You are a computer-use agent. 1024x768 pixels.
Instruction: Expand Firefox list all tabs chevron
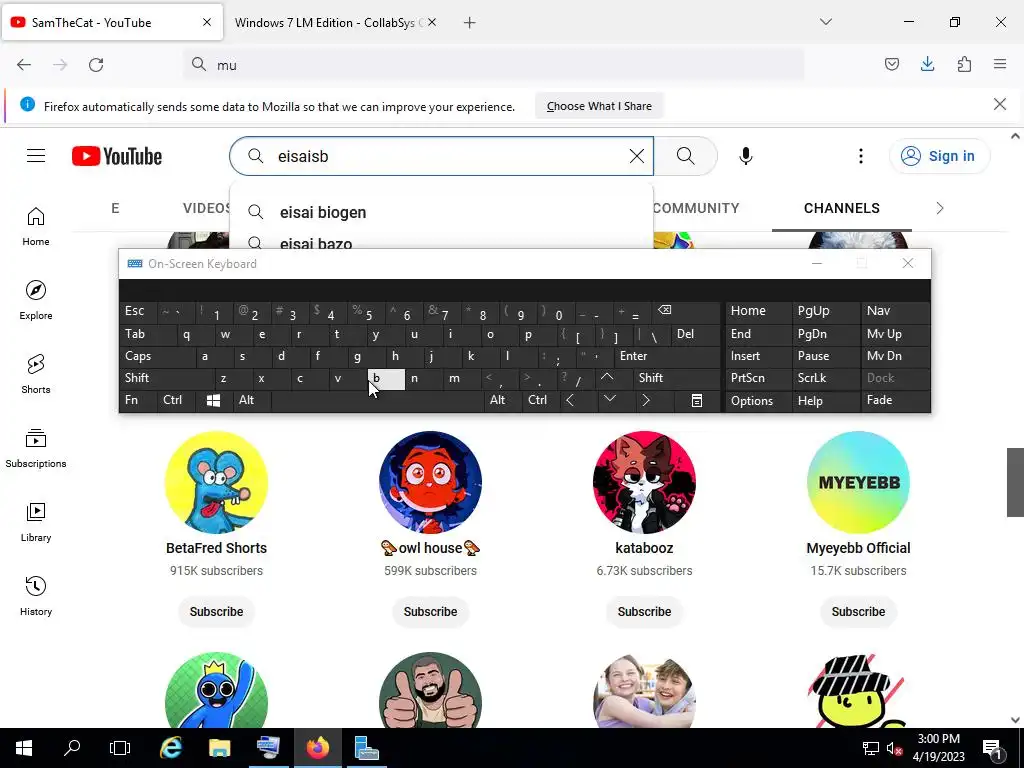(x=825, y=22)
